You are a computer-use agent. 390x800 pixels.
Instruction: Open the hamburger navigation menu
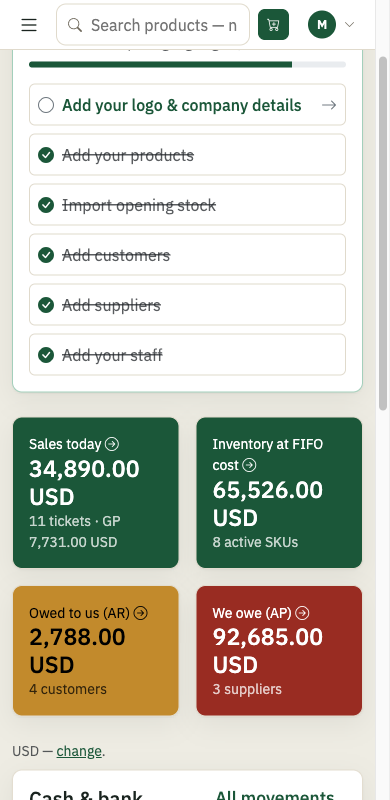(29, 25)
